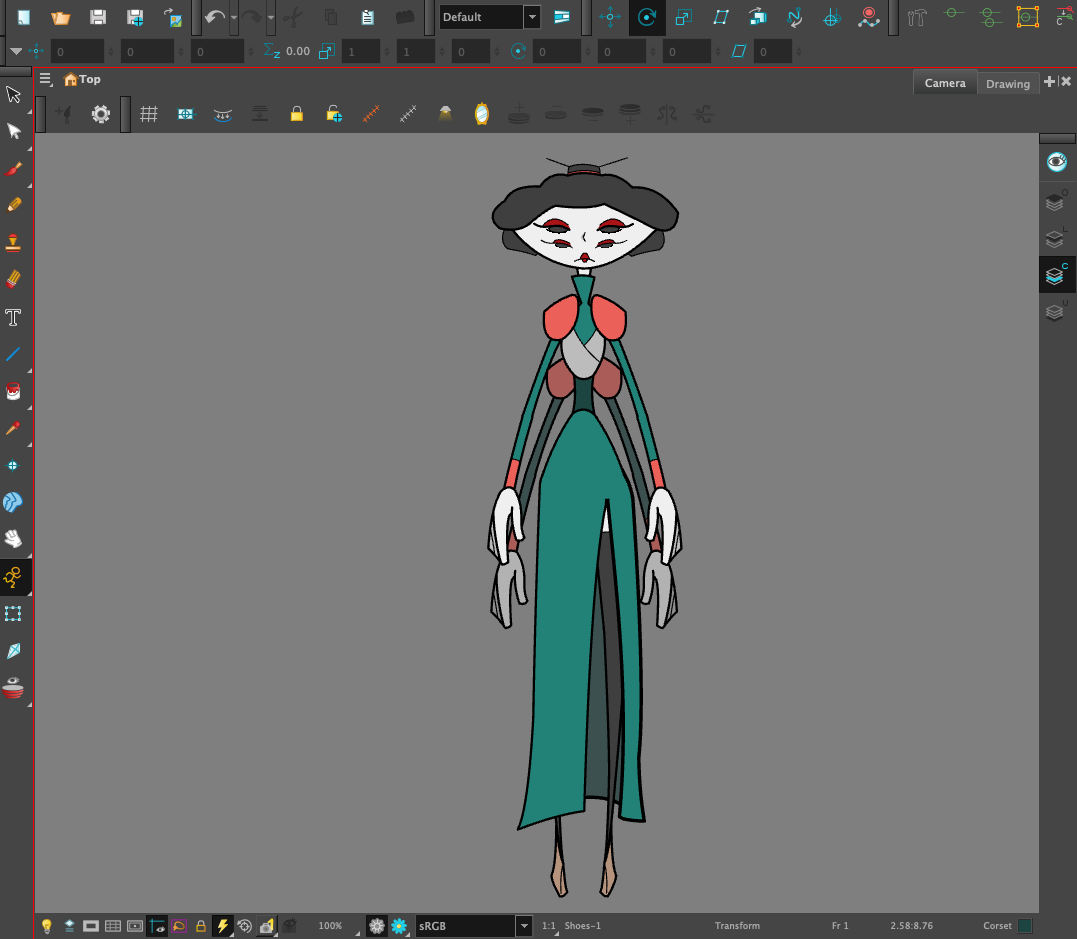The width and height of the screenshot is (1077, 939).
Task: Select the Pencil tool
Action: tap(13, 205)
